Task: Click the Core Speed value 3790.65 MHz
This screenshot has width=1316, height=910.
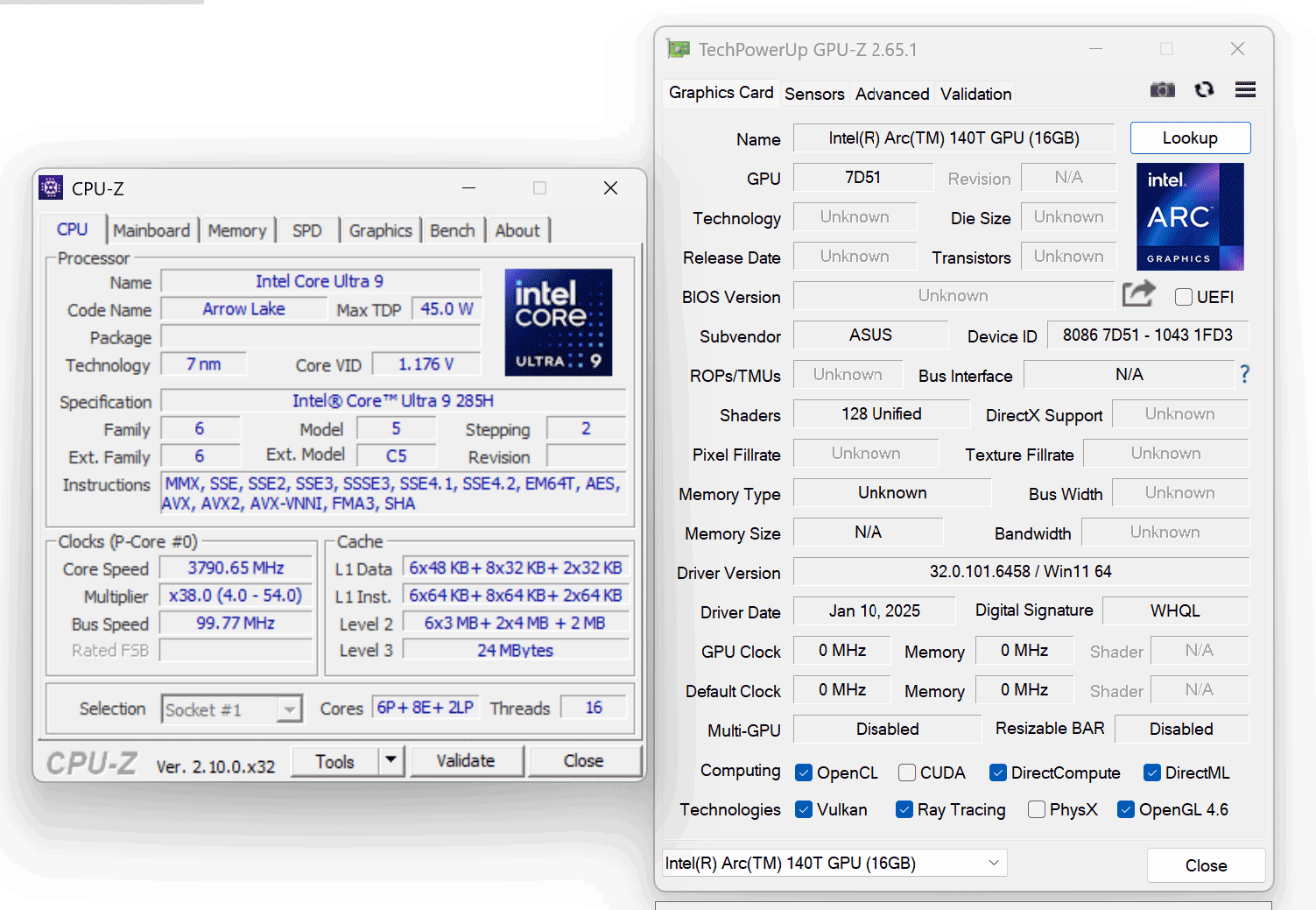Action: [x=236, y=568]
